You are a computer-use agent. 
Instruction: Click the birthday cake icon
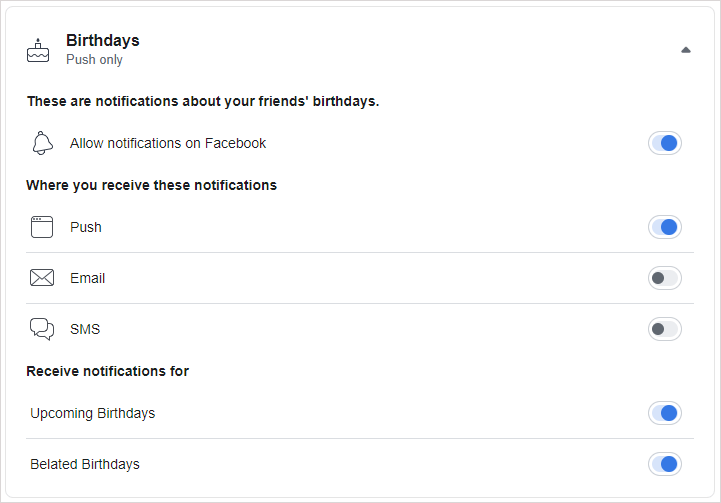[x=37, y=50]
